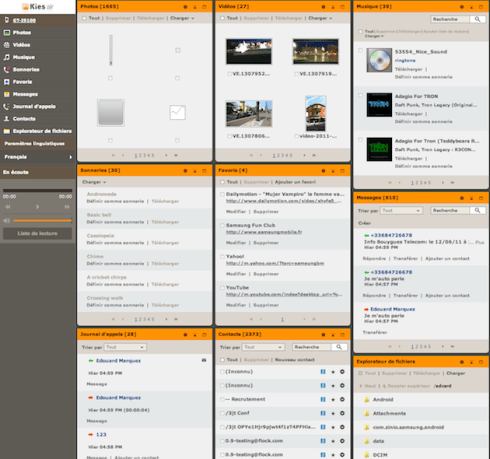Viewport: 490px width, 459px height.
Task: Click the Messages search magnifier icon
Action: point(477,210)
